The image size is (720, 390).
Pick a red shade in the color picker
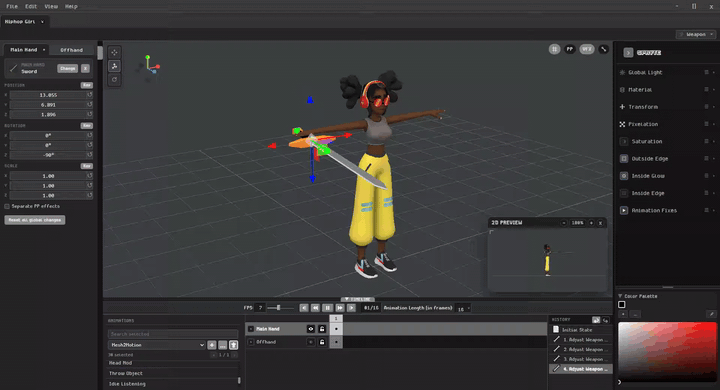click(667, 351)
